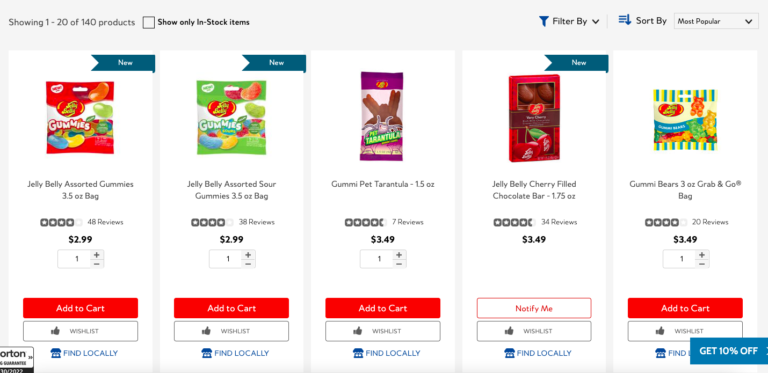Decrease Gummi Pet Tarantula quantity with minus
The width and height of the screenshot is (768, 373).
pyautogui.click(x=399, y=264)
